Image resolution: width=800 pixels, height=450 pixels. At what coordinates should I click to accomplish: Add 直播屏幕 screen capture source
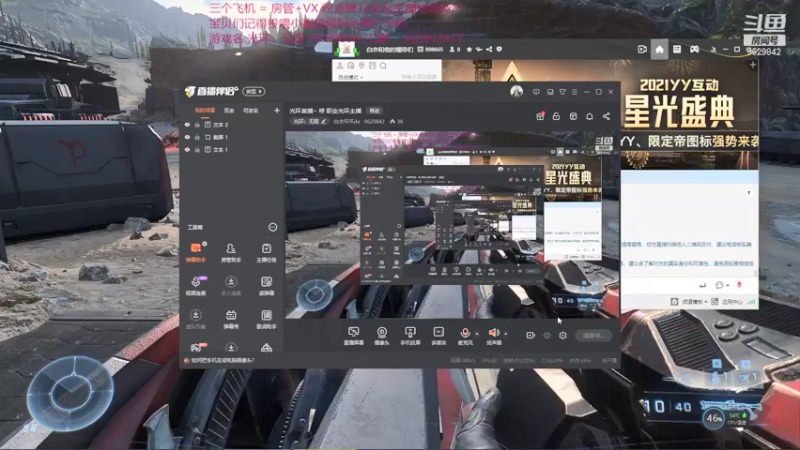[353, 336]
